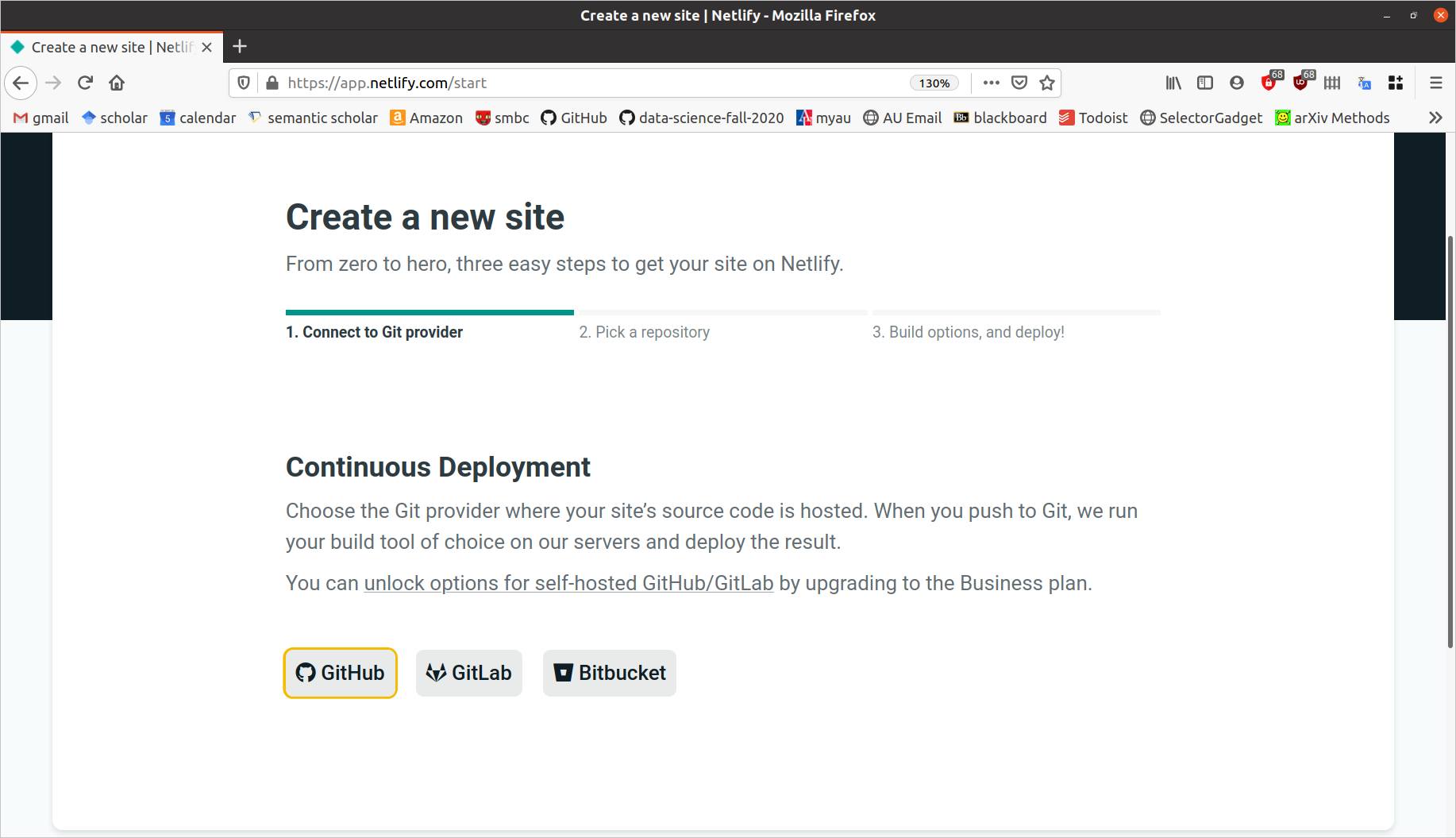The height and width of the screenshot is (838, 1456).
Task: Toggle the sidebar view icon
Action: pyautogui.click(x=1205, y=83)
